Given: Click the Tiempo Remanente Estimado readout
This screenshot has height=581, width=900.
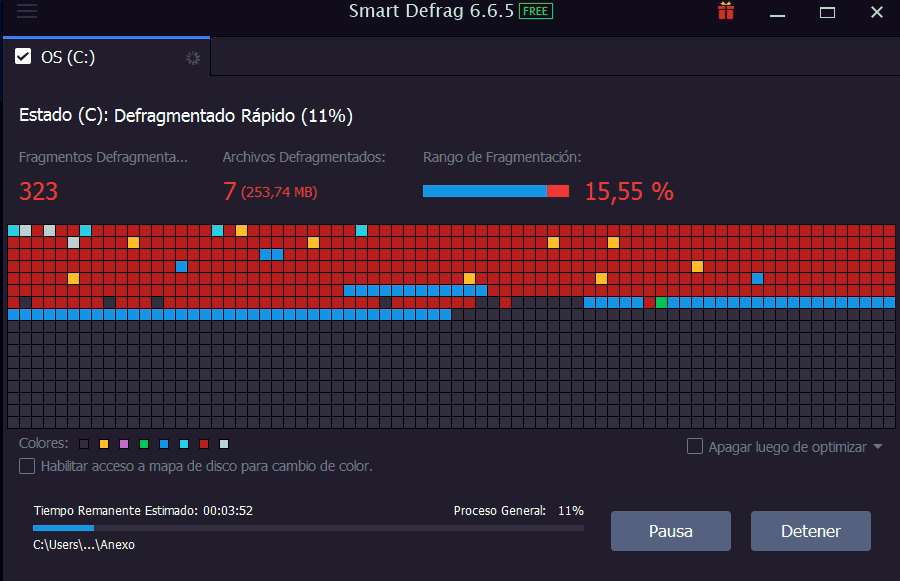Looking at the screenshot, I should point(143,510).
